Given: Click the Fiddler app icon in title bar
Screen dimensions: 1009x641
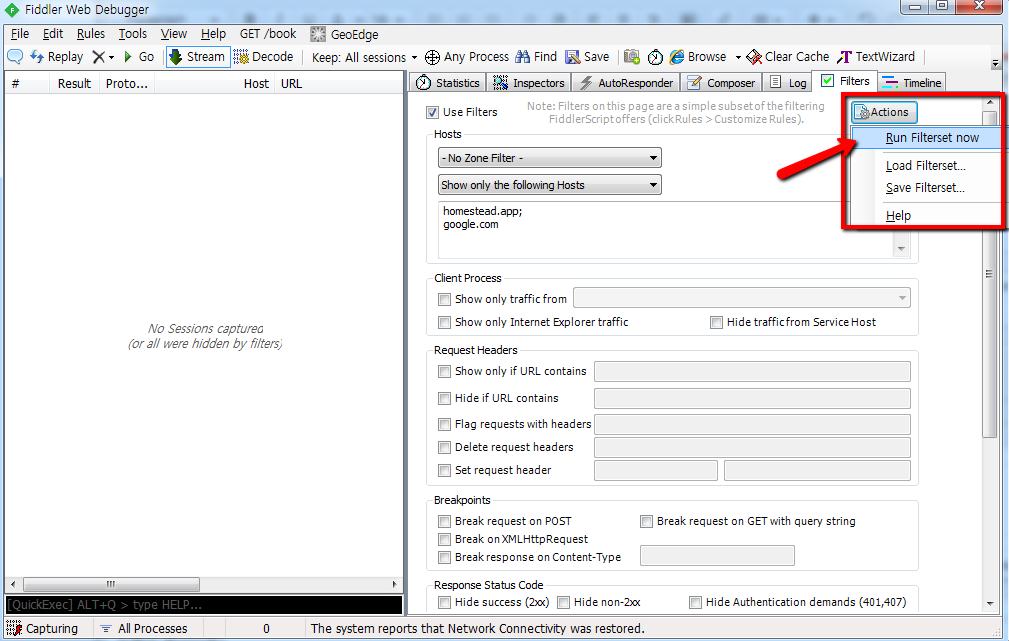Looking at the screenshot, I should [x=12, y=10].
